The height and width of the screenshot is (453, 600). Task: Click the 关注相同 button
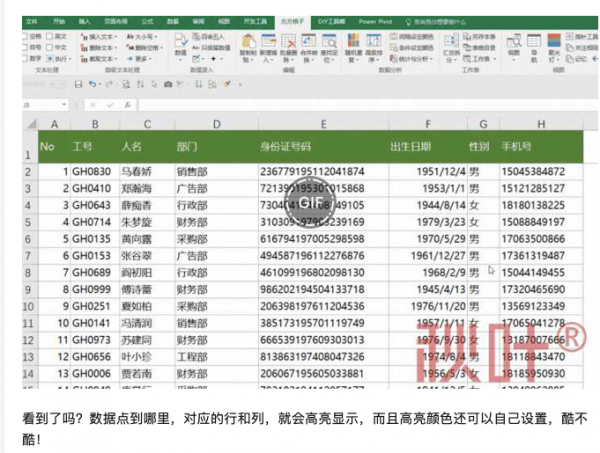click(582, 48)
